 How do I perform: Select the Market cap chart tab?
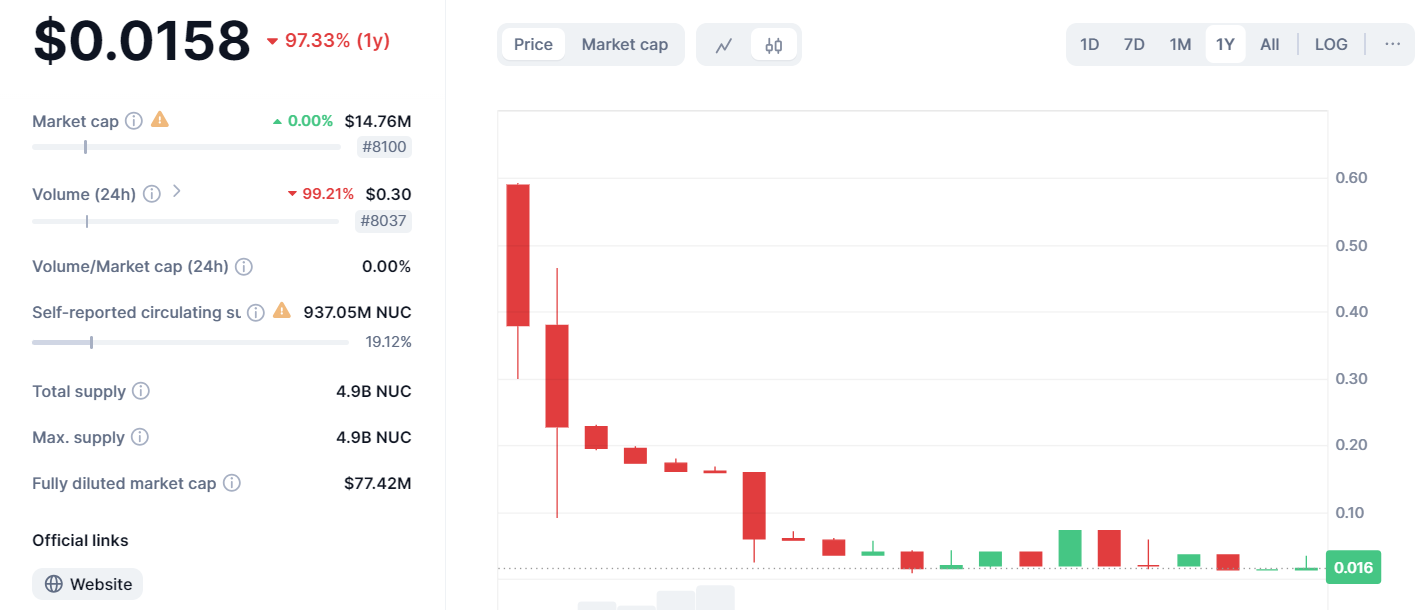click(x=625, y=45)
